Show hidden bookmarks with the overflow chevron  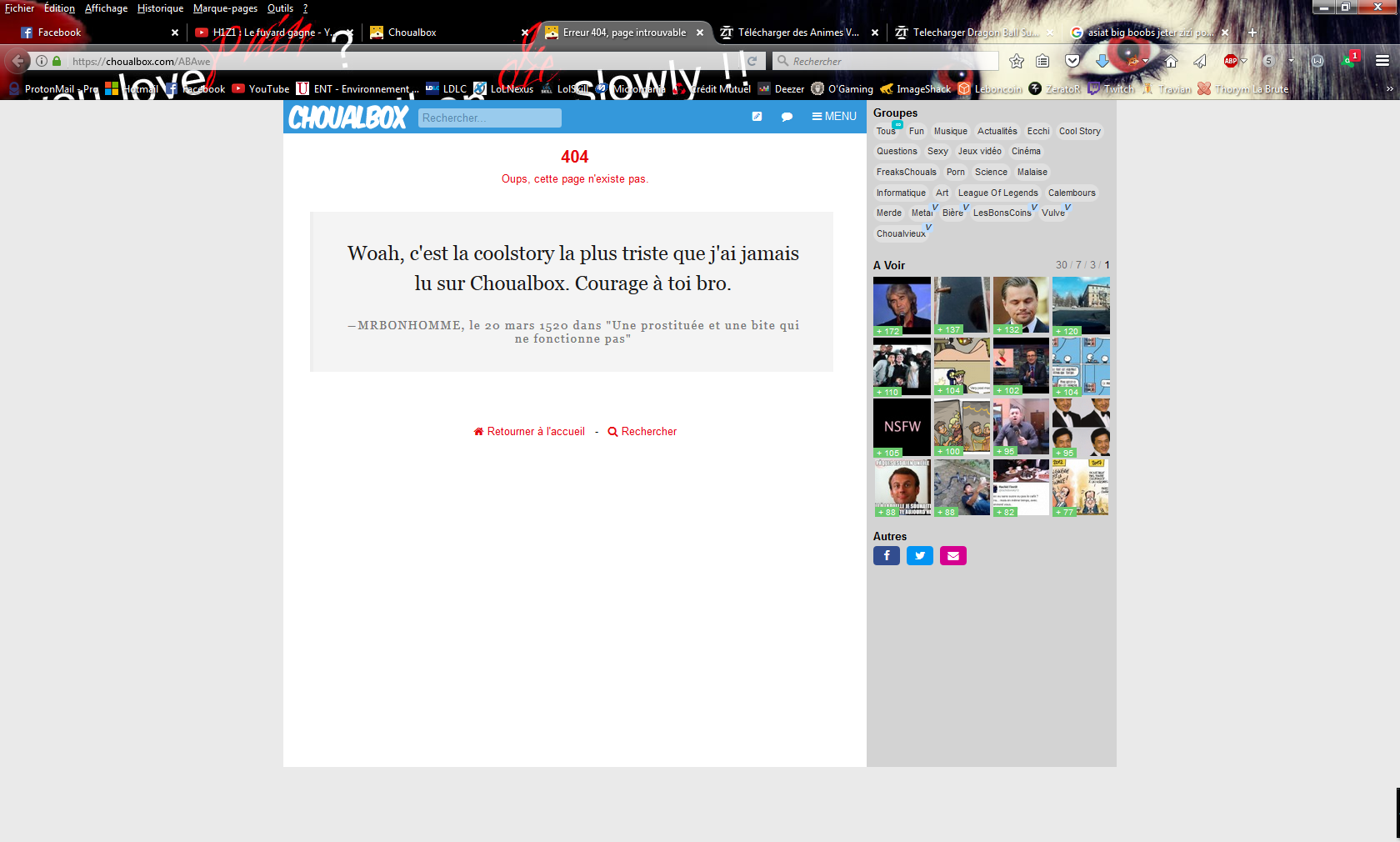point(1389,89)
